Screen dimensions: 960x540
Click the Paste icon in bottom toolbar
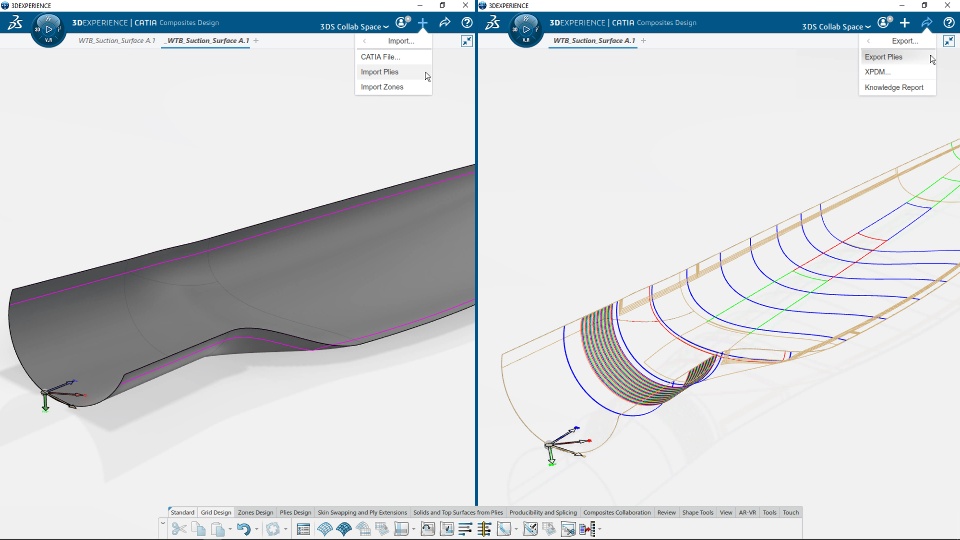217,528
